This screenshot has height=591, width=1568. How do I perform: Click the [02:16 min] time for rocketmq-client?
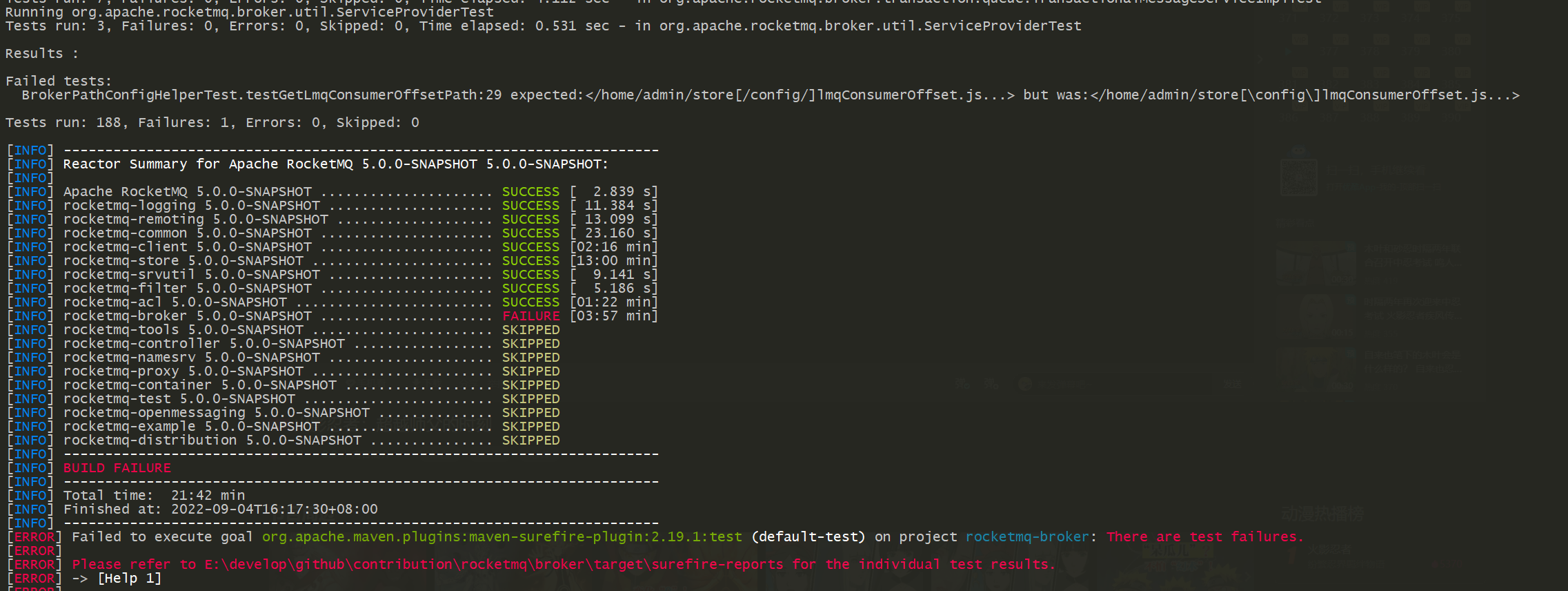click(x=614, y=247)
